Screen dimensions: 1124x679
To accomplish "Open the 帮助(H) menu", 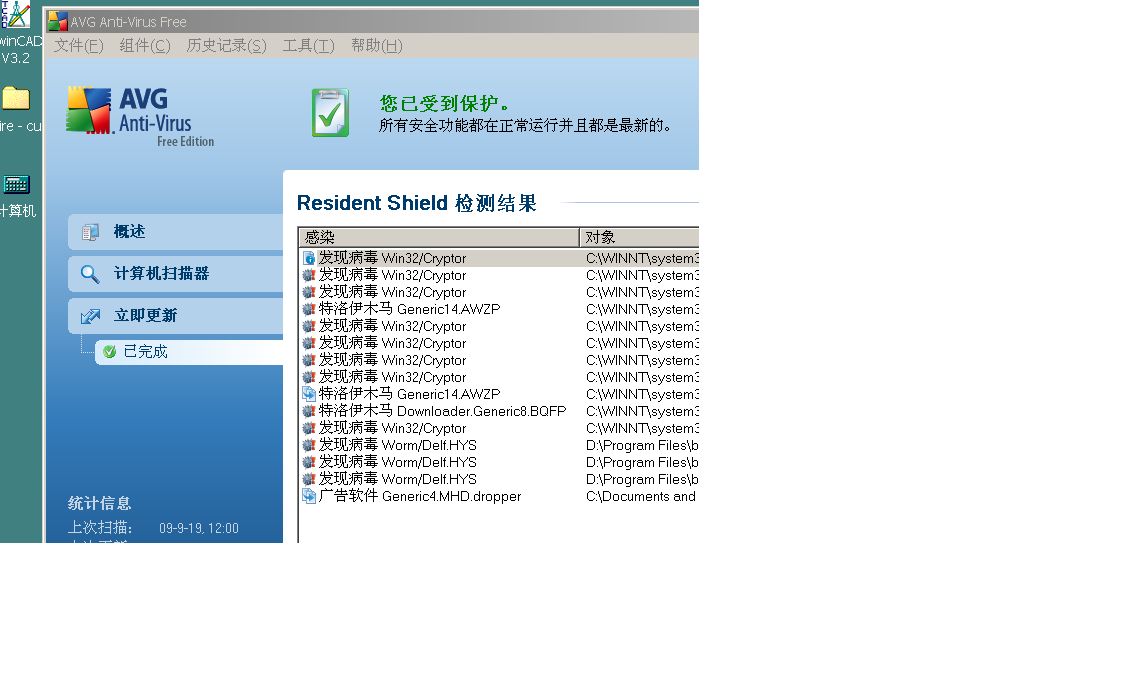I will (376, 46).
